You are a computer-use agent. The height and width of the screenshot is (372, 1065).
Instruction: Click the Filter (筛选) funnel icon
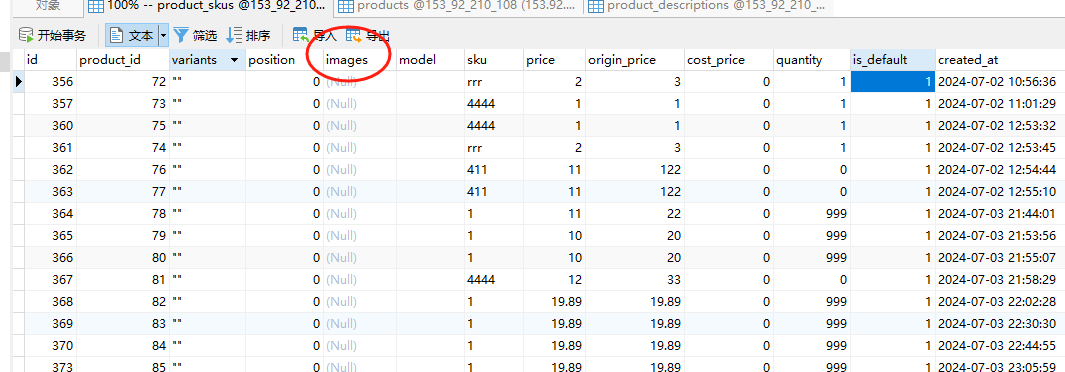[181, 35]
